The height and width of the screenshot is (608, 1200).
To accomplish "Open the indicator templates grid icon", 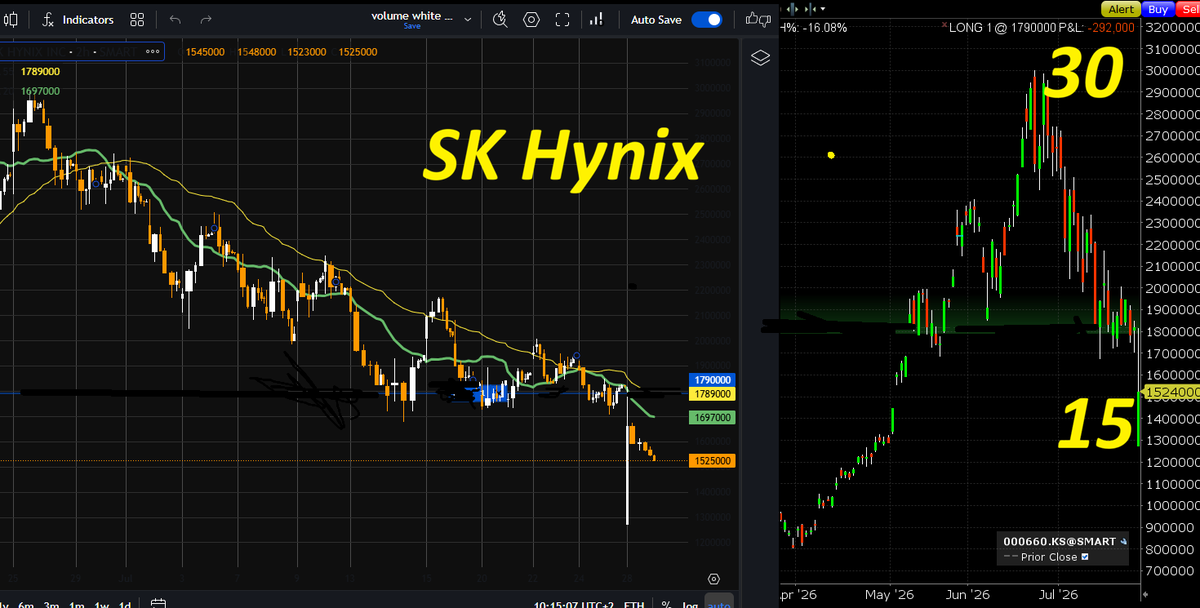I will [138, 19].
